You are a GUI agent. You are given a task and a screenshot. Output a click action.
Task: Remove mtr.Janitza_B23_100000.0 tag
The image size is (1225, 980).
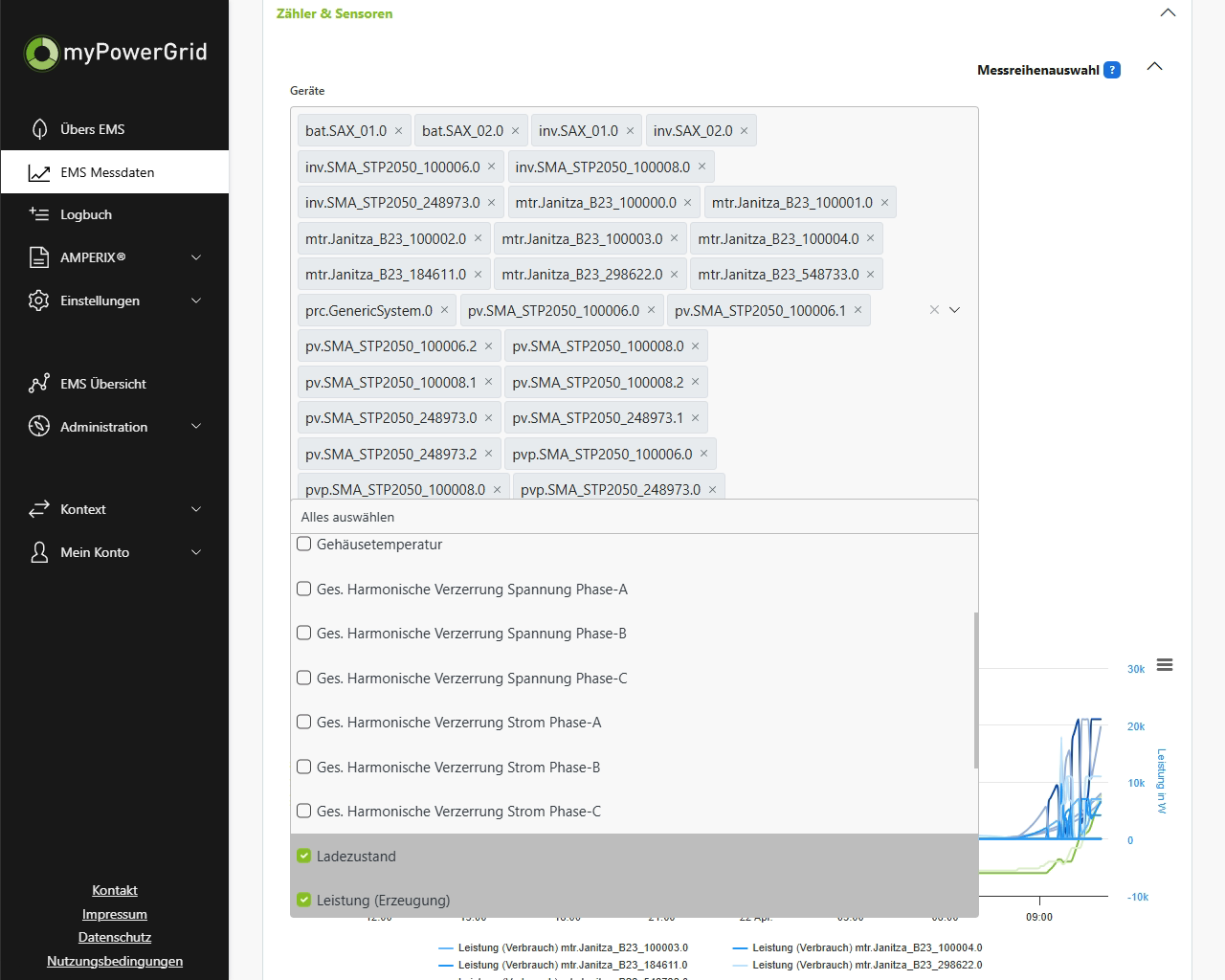688,203
